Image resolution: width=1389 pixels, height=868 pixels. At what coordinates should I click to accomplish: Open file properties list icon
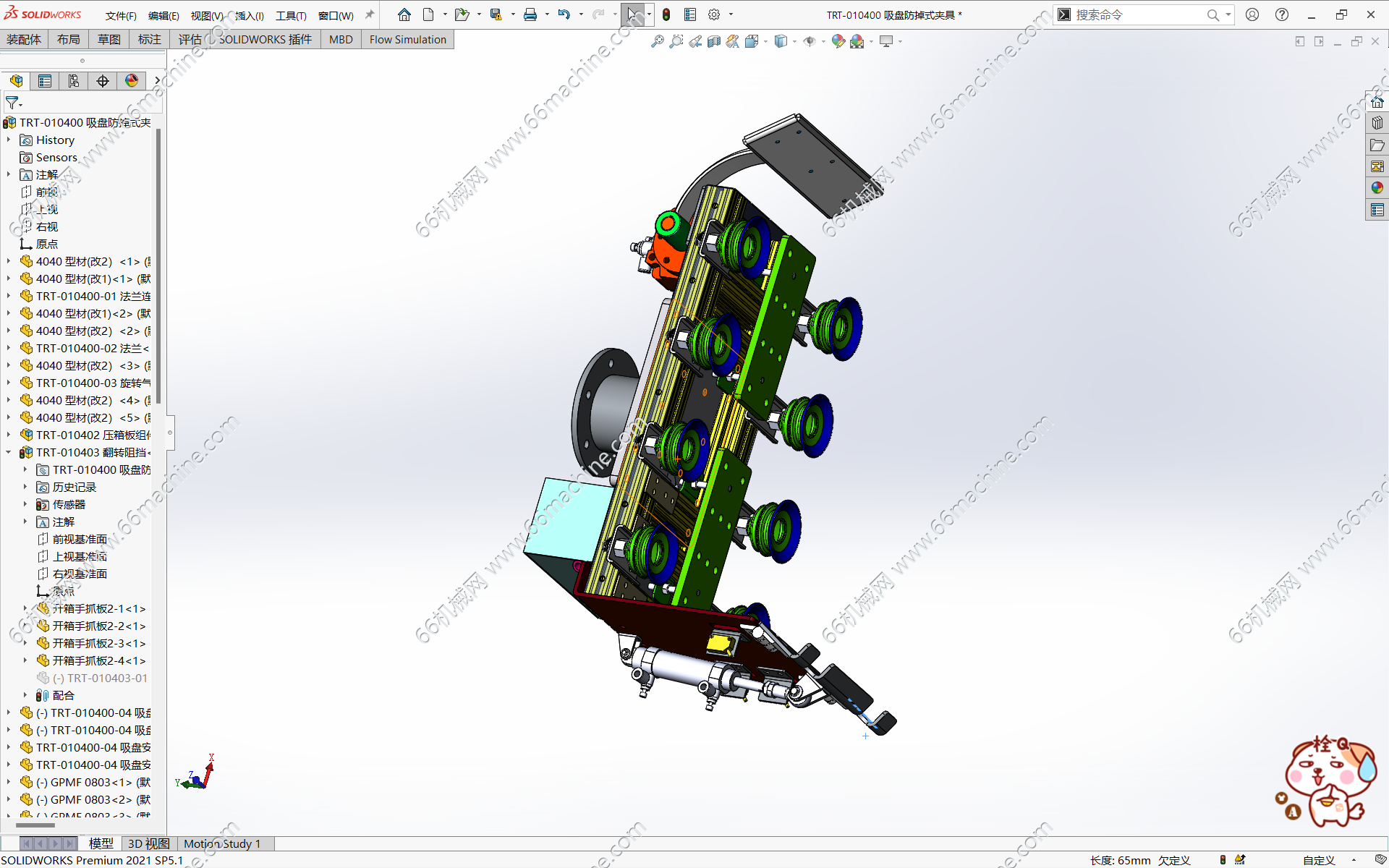coord(690,14)
